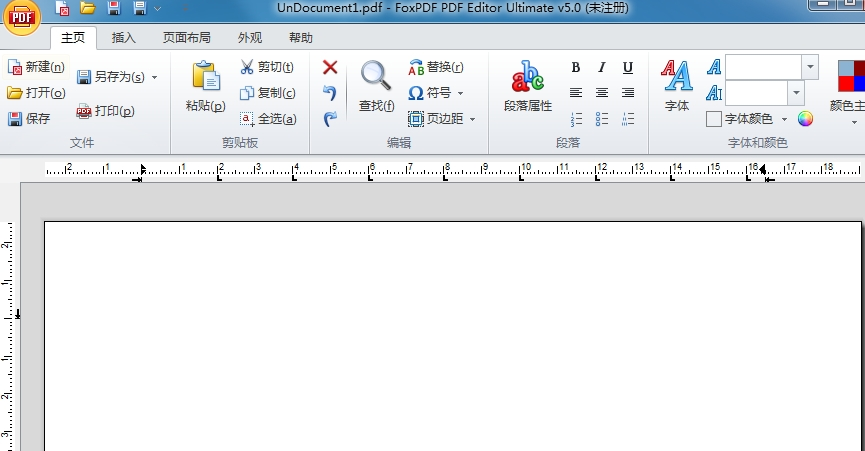Click the right indent marker on horizontal ruler
Viewport: 865px width, 451px height.
pyautogui.click(x=762, y=169)
